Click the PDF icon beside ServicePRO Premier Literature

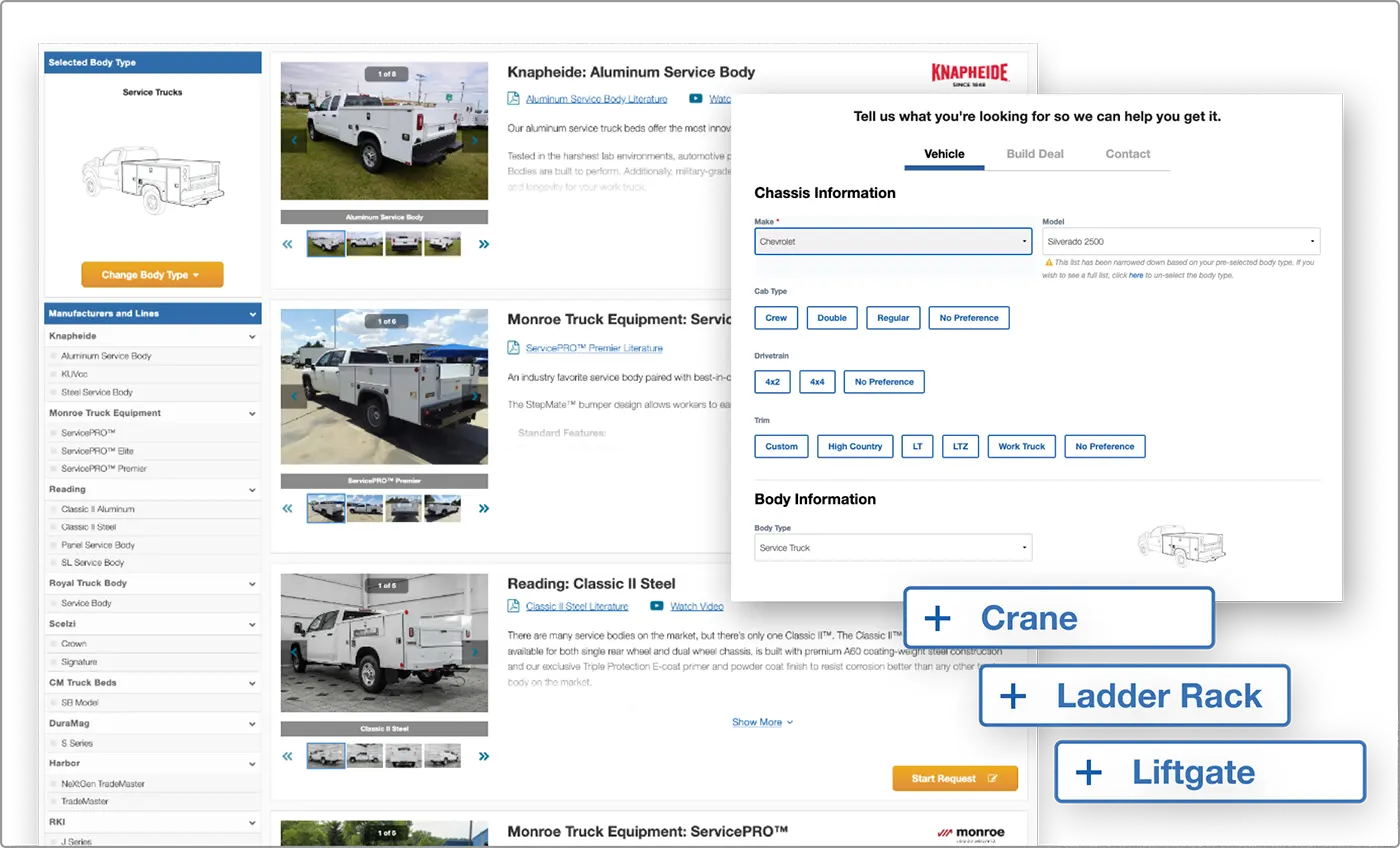pyautogui.click(x=513, y=348)
